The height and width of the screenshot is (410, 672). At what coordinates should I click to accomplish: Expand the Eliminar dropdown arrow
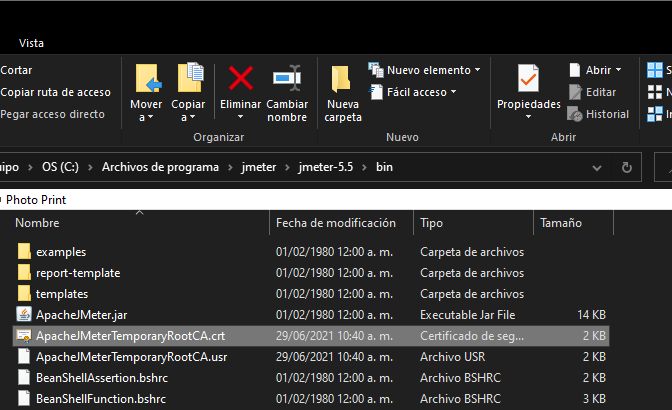pos(240,117)
